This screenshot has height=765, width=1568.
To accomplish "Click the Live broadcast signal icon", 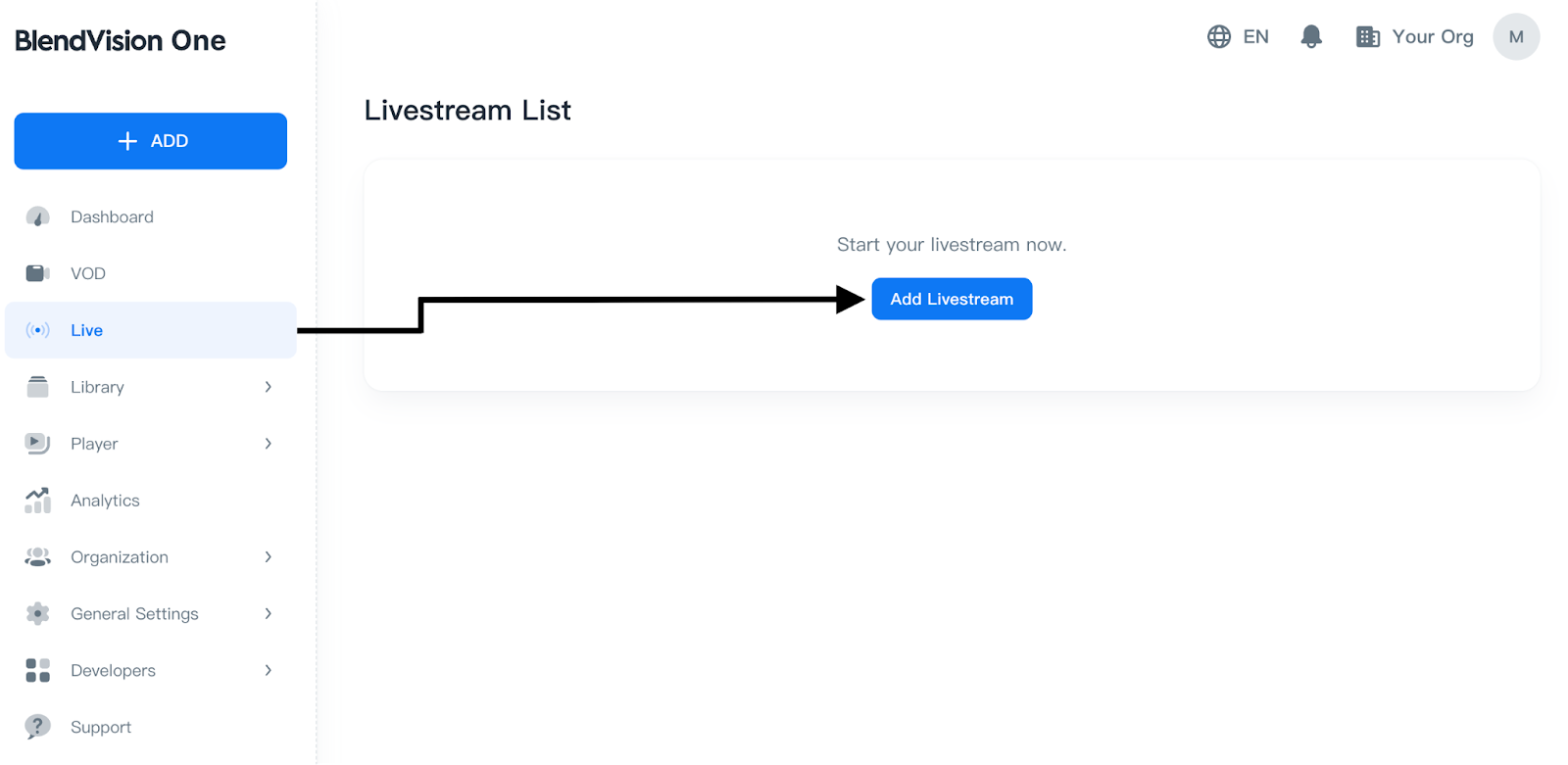I will [37, 330].
